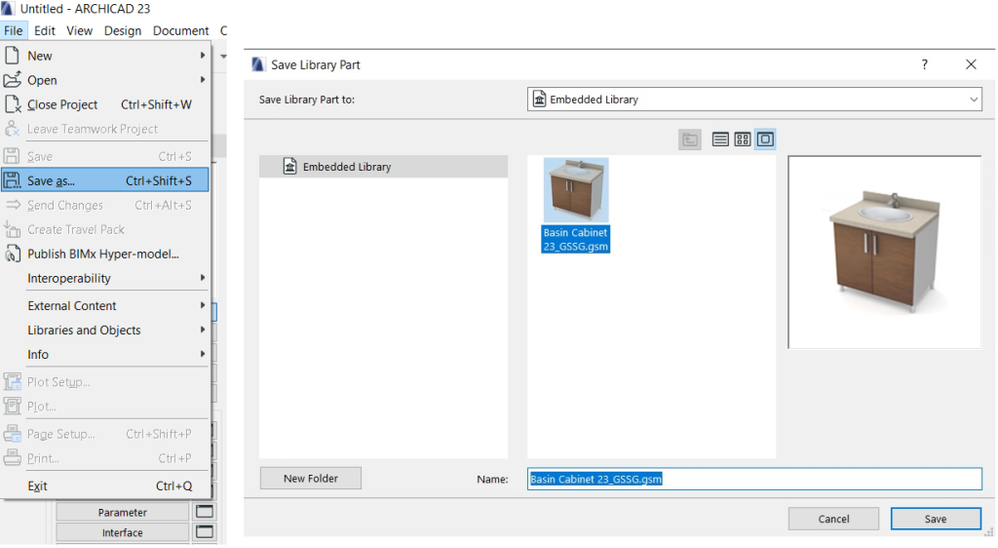Close the Save Library Part dialog

click(971, 65)
